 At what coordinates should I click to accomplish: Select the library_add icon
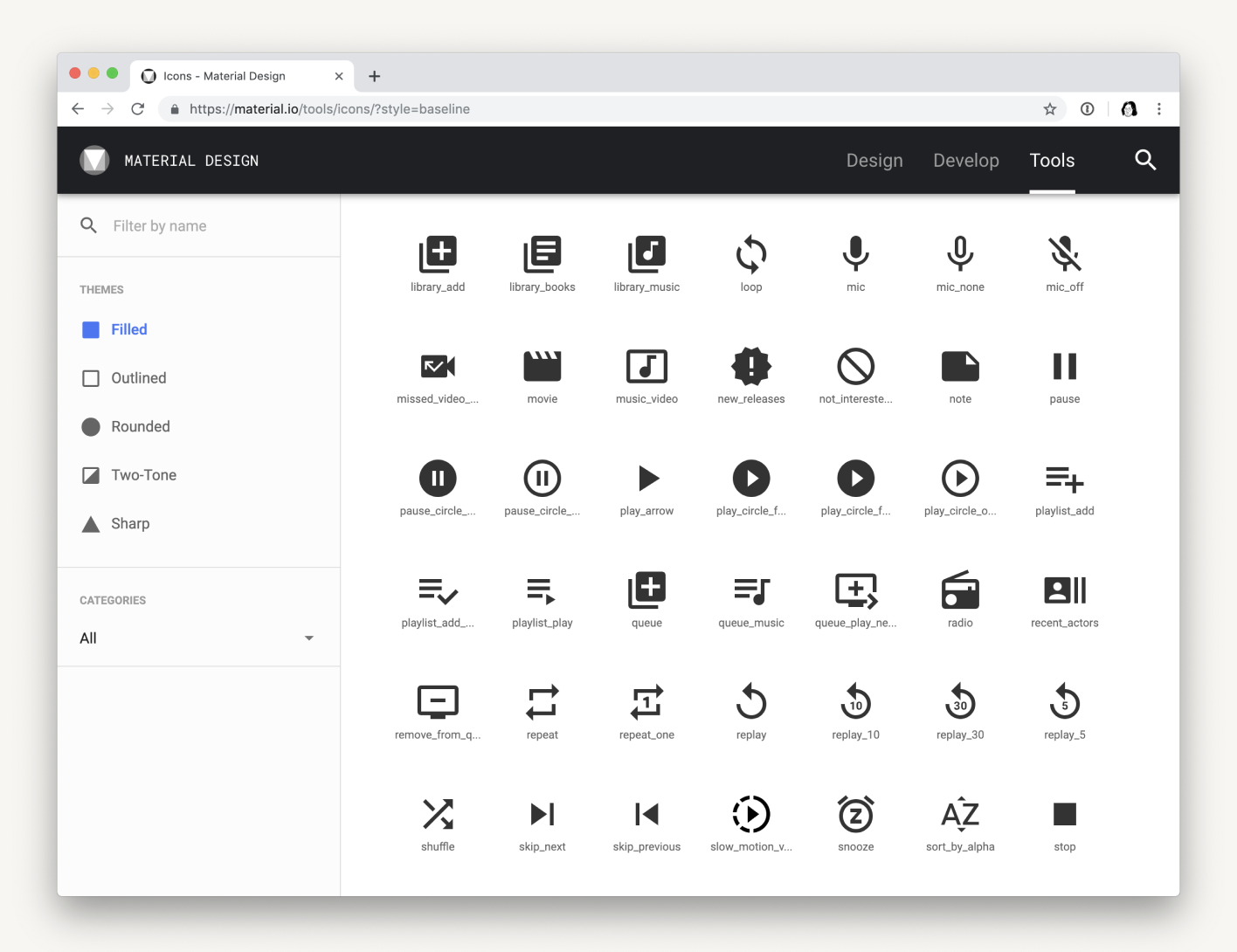pos(438,254)
